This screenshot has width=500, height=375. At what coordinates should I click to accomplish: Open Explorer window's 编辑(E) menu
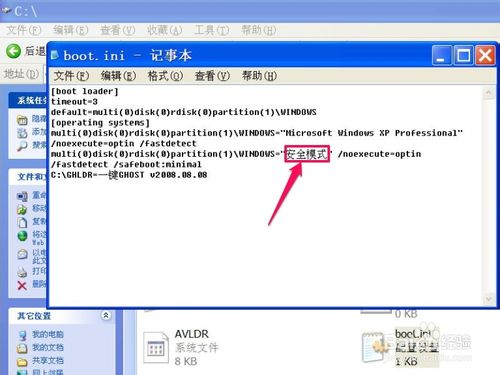click(71, 30)
